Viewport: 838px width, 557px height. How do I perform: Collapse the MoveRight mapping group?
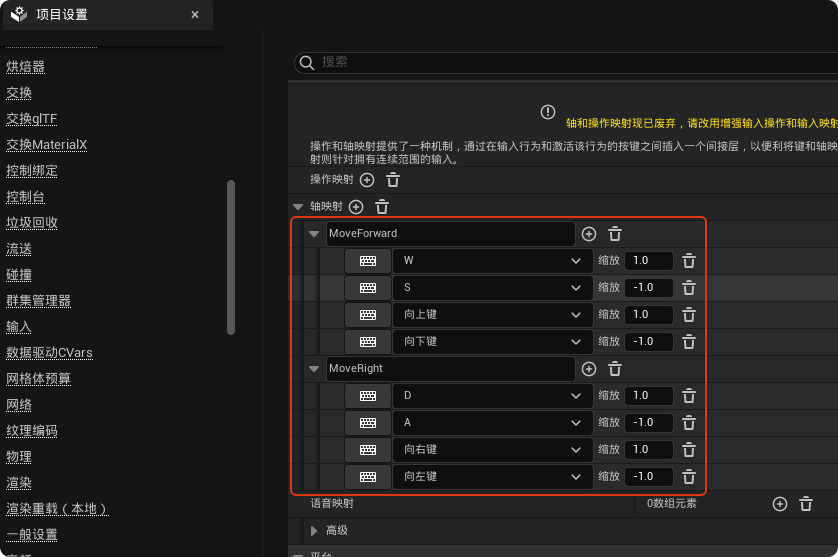314,369
